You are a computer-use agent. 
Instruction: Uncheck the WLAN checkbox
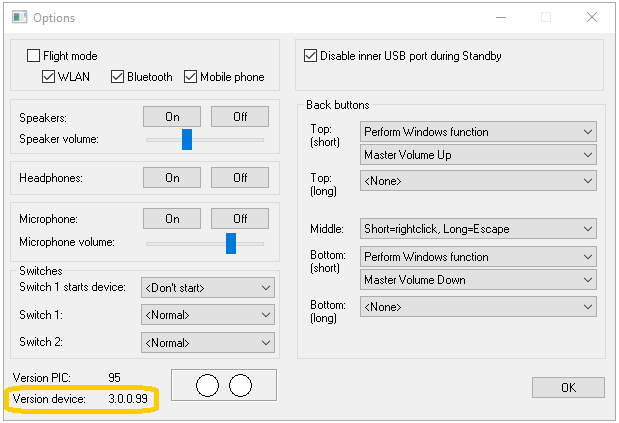click(48, 77)
